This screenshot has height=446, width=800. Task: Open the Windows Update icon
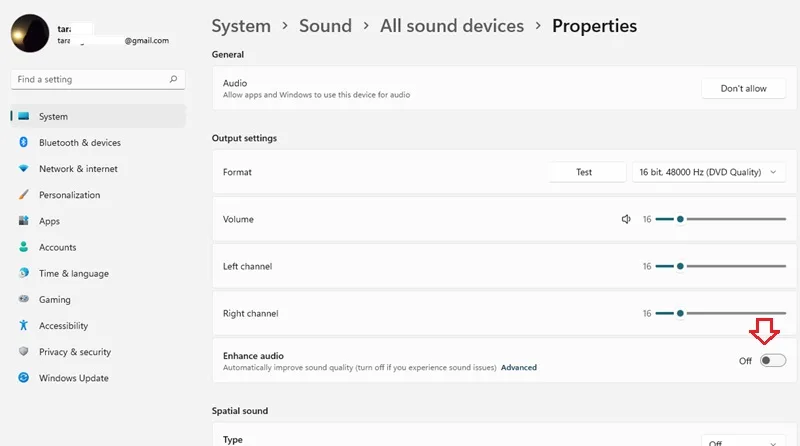[x=23, y=378]
